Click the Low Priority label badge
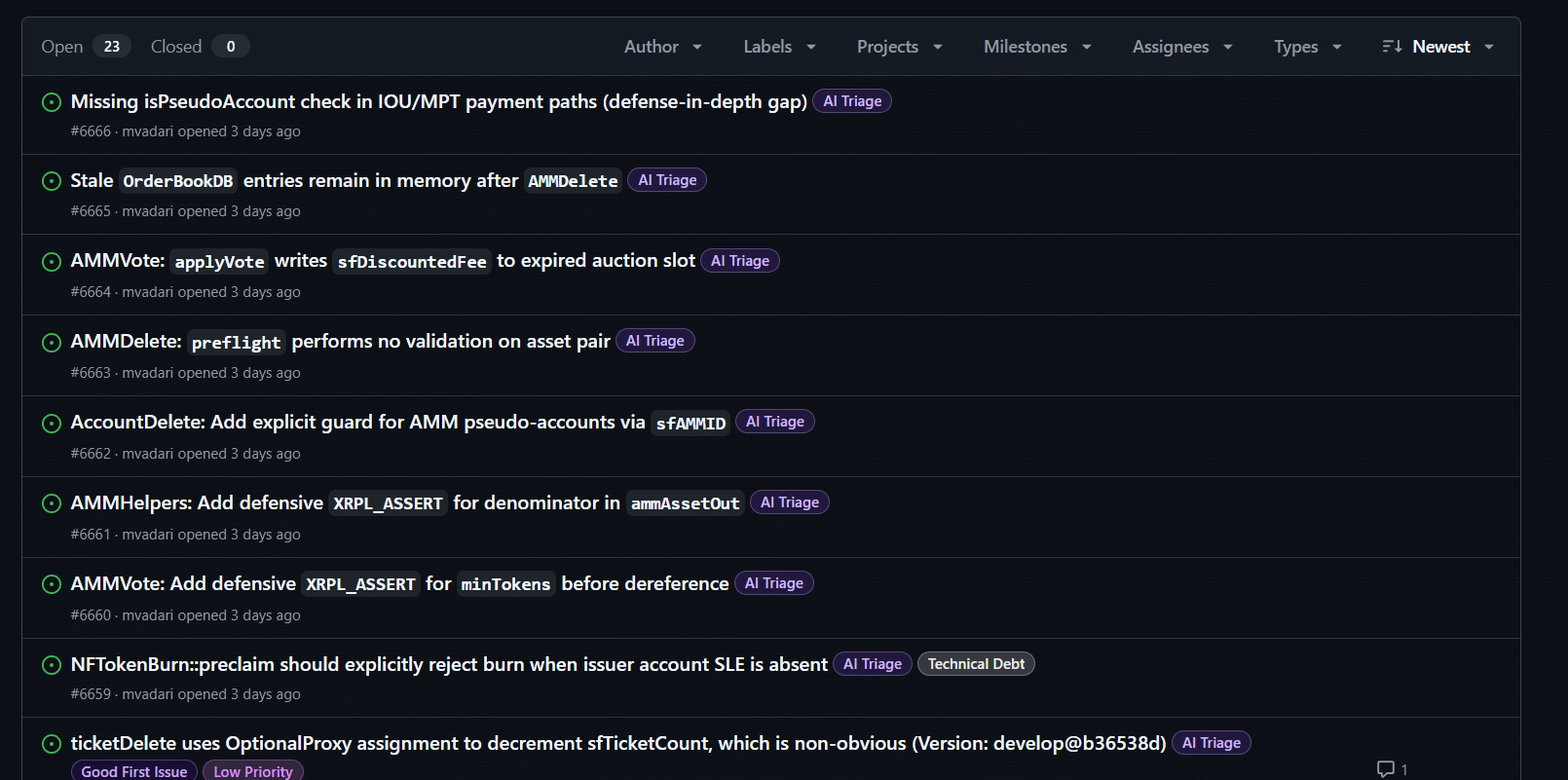This screenshot has width=1568, height=780. point(253,771)
